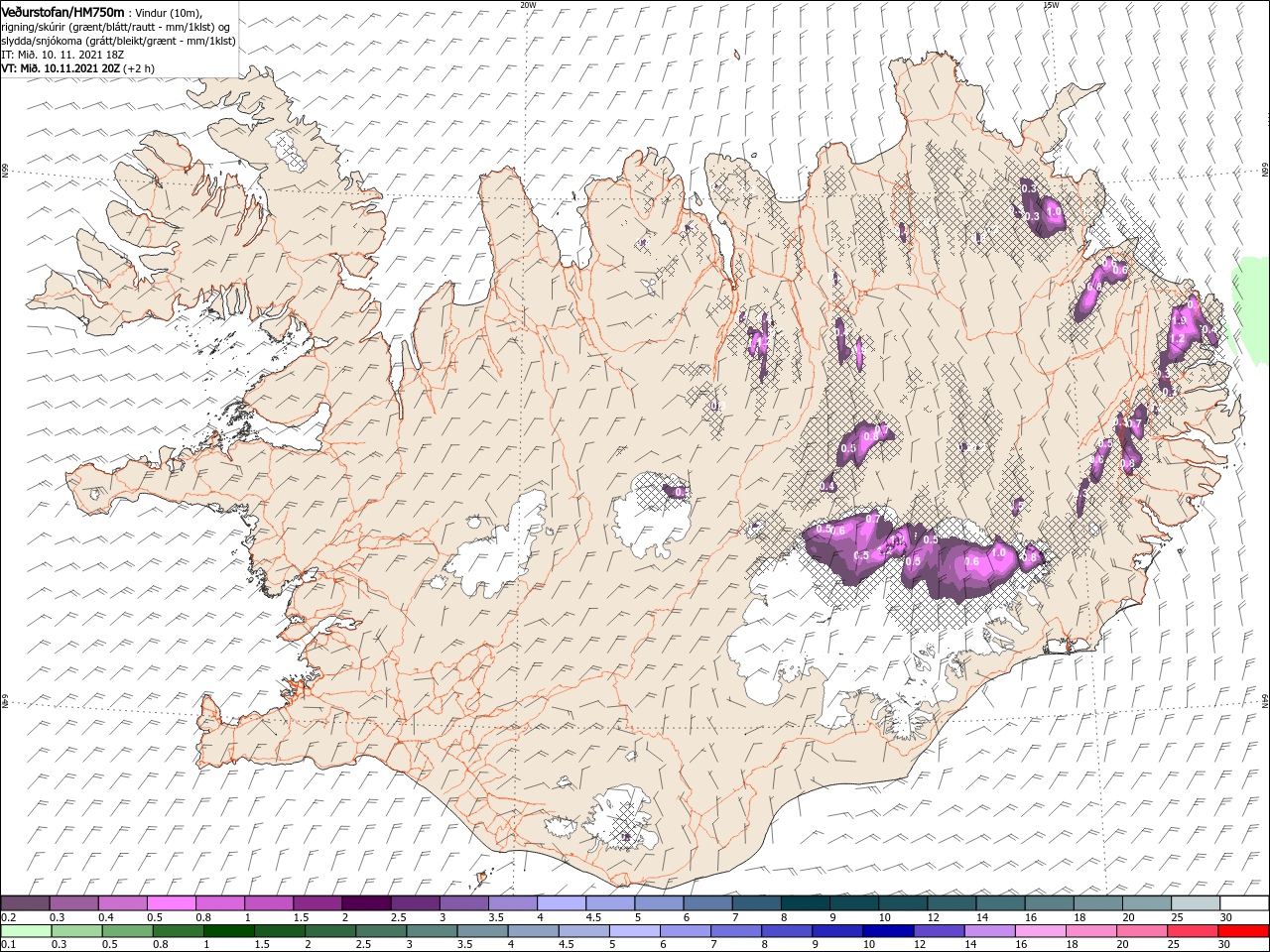This screenshot has width=1270, height=952.
Task: Pick the dark teal 8 swatch, upper legend row
Action: 806,902
